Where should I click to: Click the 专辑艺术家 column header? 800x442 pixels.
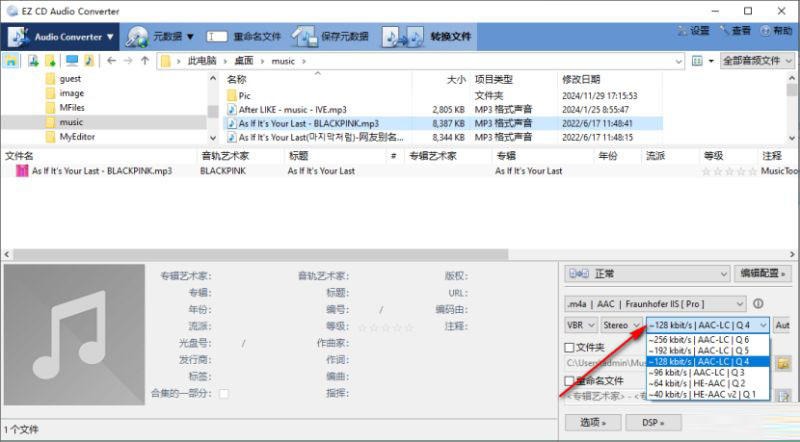coord(433,156)
